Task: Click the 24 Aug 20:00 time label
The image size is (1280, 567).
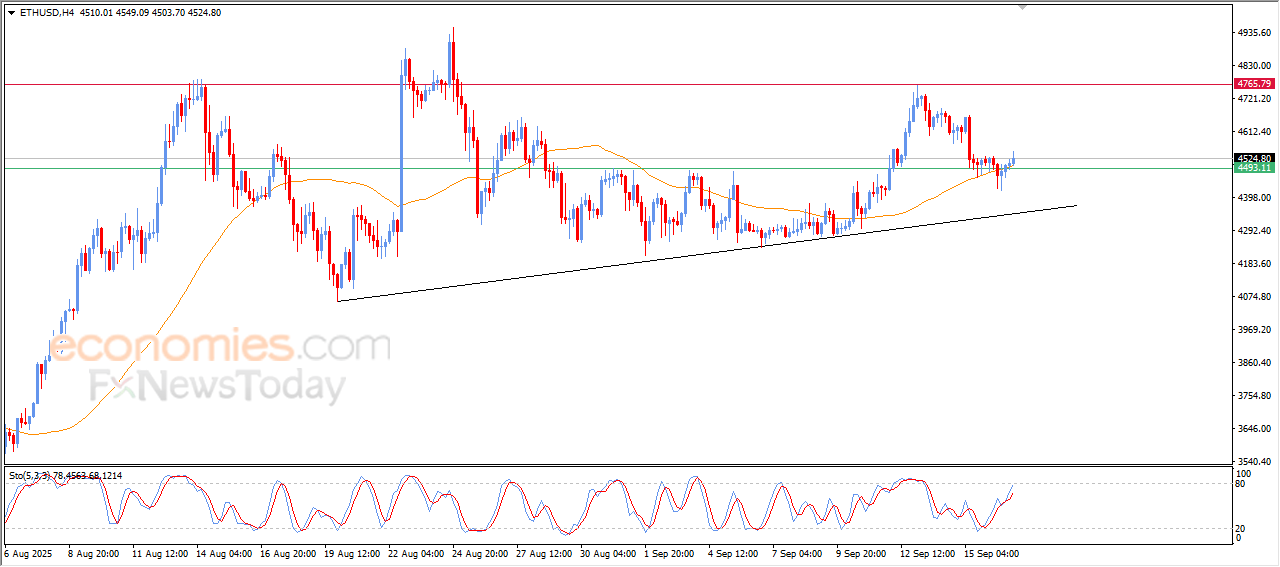Action: click(x=480, y=553)
